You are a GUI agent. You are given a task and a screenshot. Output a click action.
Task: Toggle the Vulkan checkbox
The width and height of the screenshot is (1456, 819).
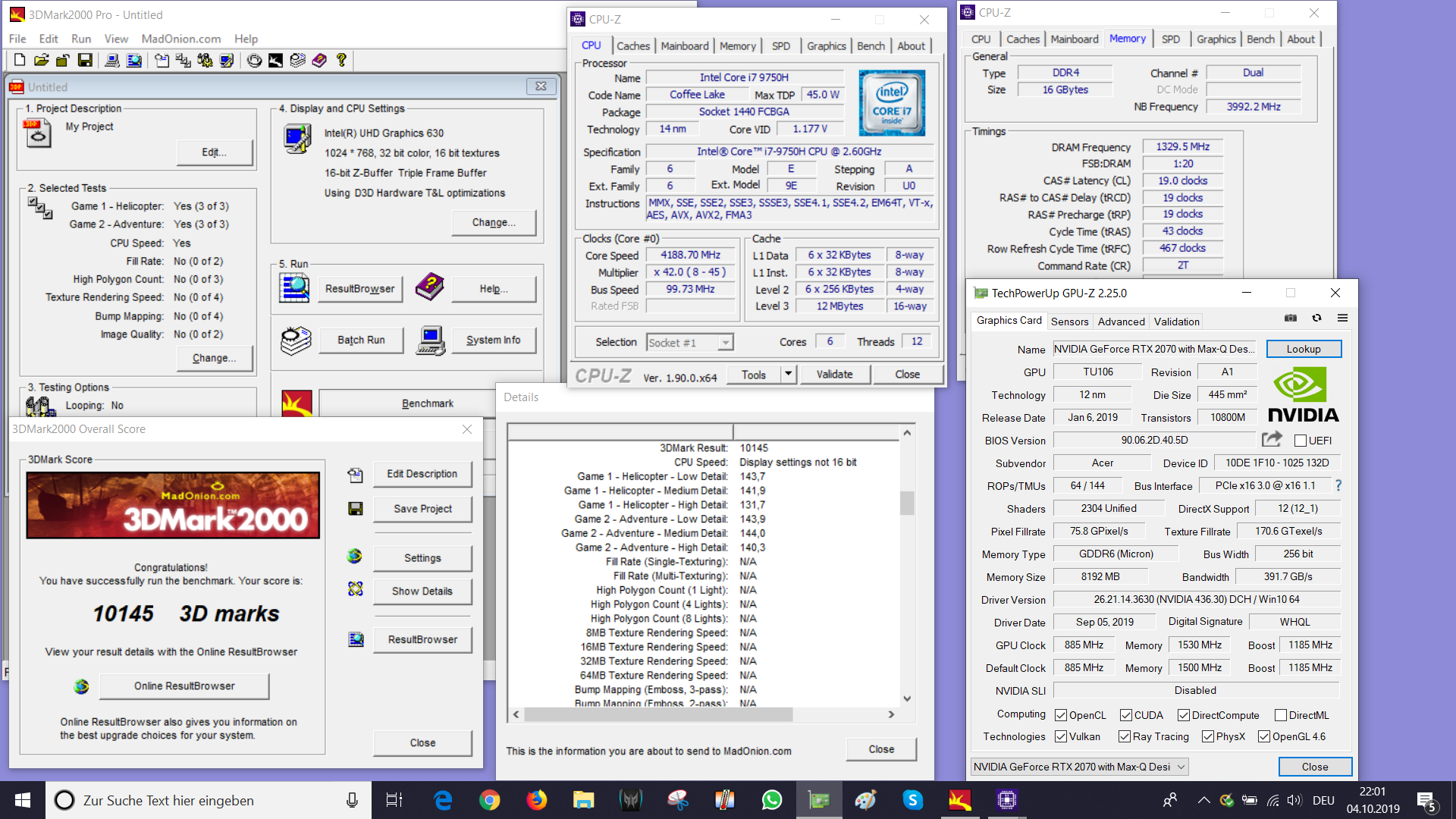coord(1061,736)
